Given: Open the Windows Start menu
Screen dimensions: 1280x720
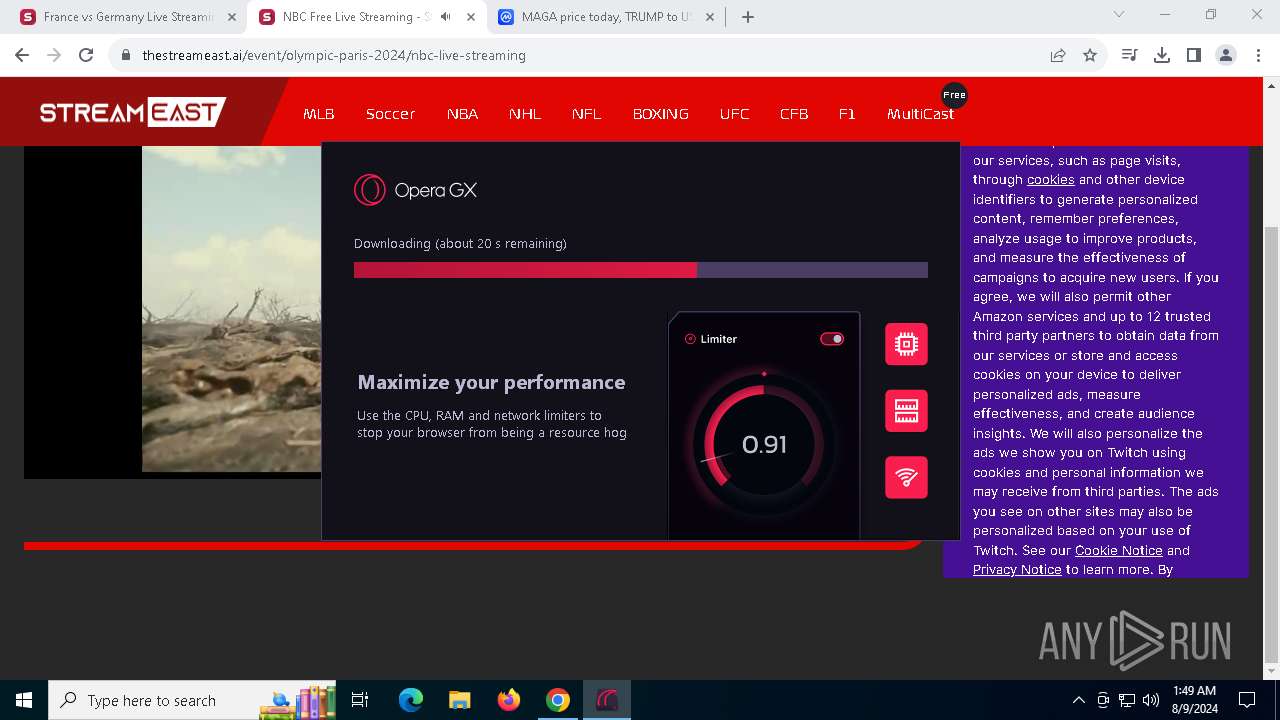Looking at the screenshot, I should pos(24,700).
